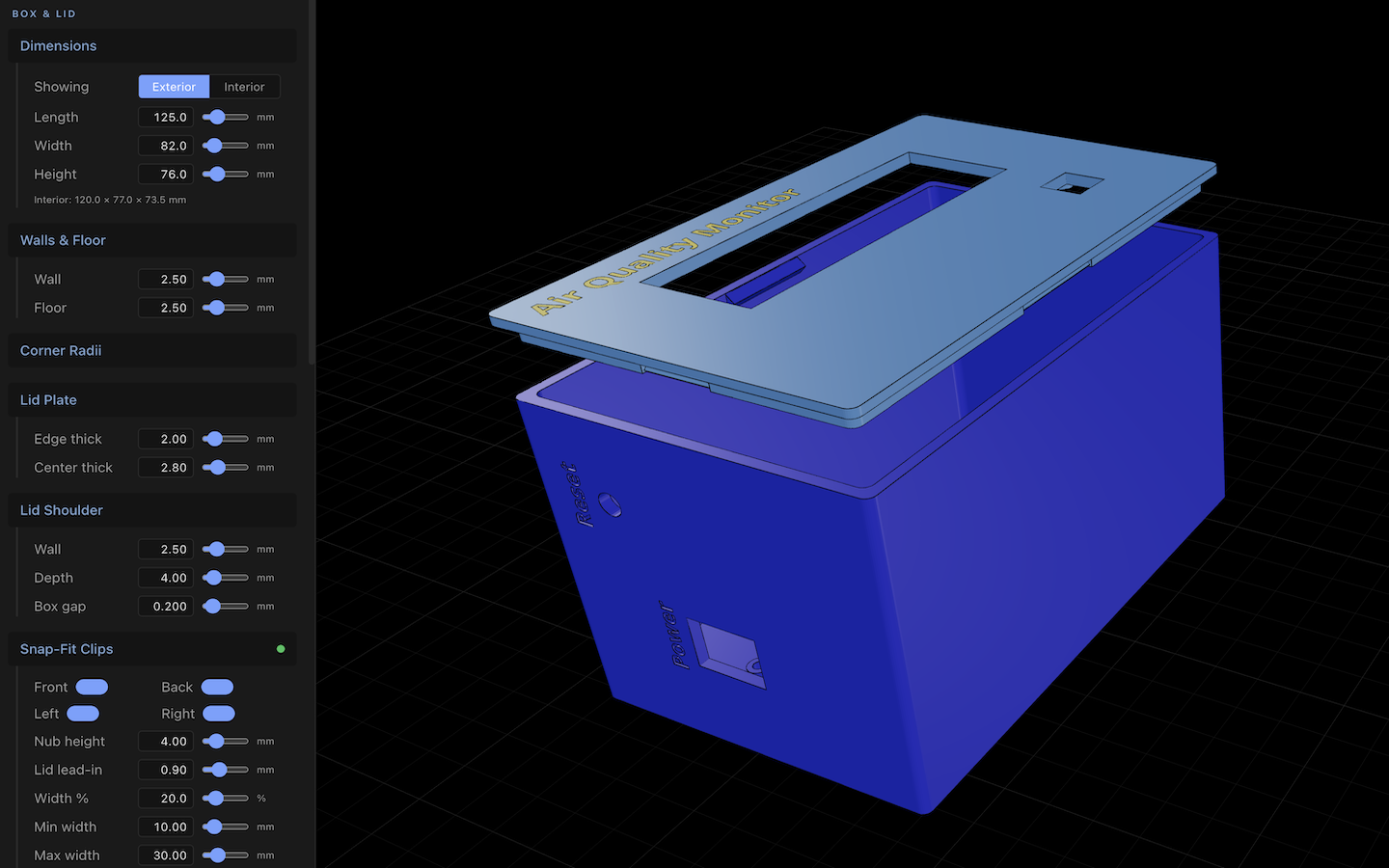
Task: Toggle the Left snap-fit clip
Action: pyautogui.click(x=83, y=714)
